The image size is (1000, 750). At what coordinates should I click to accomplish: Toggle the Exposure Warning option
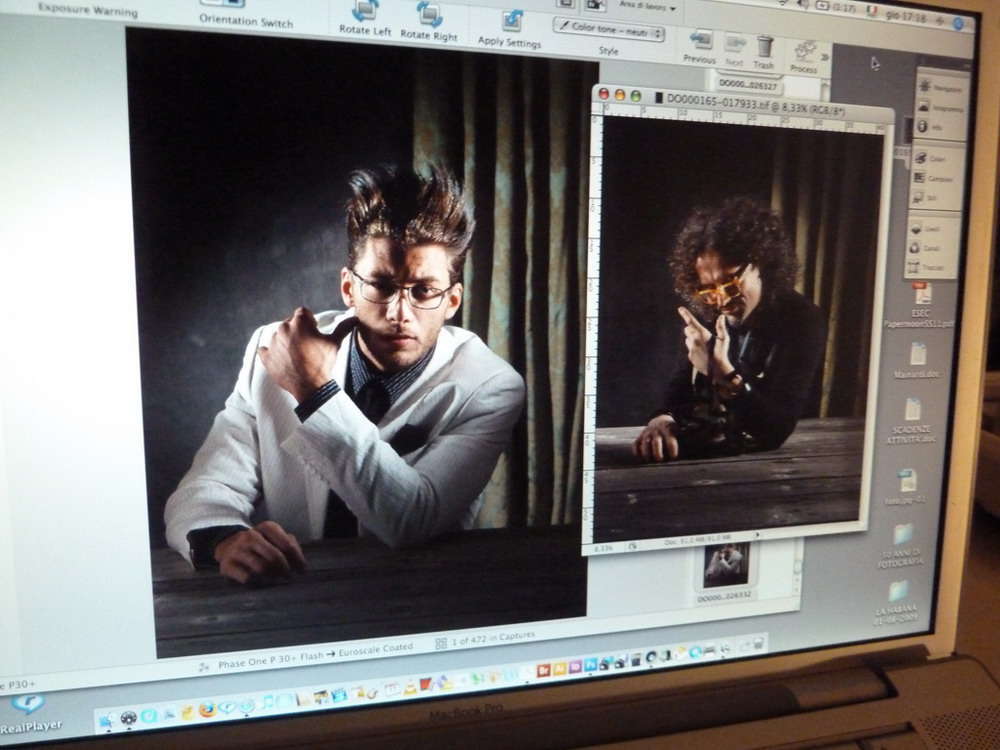pos(87,11)
